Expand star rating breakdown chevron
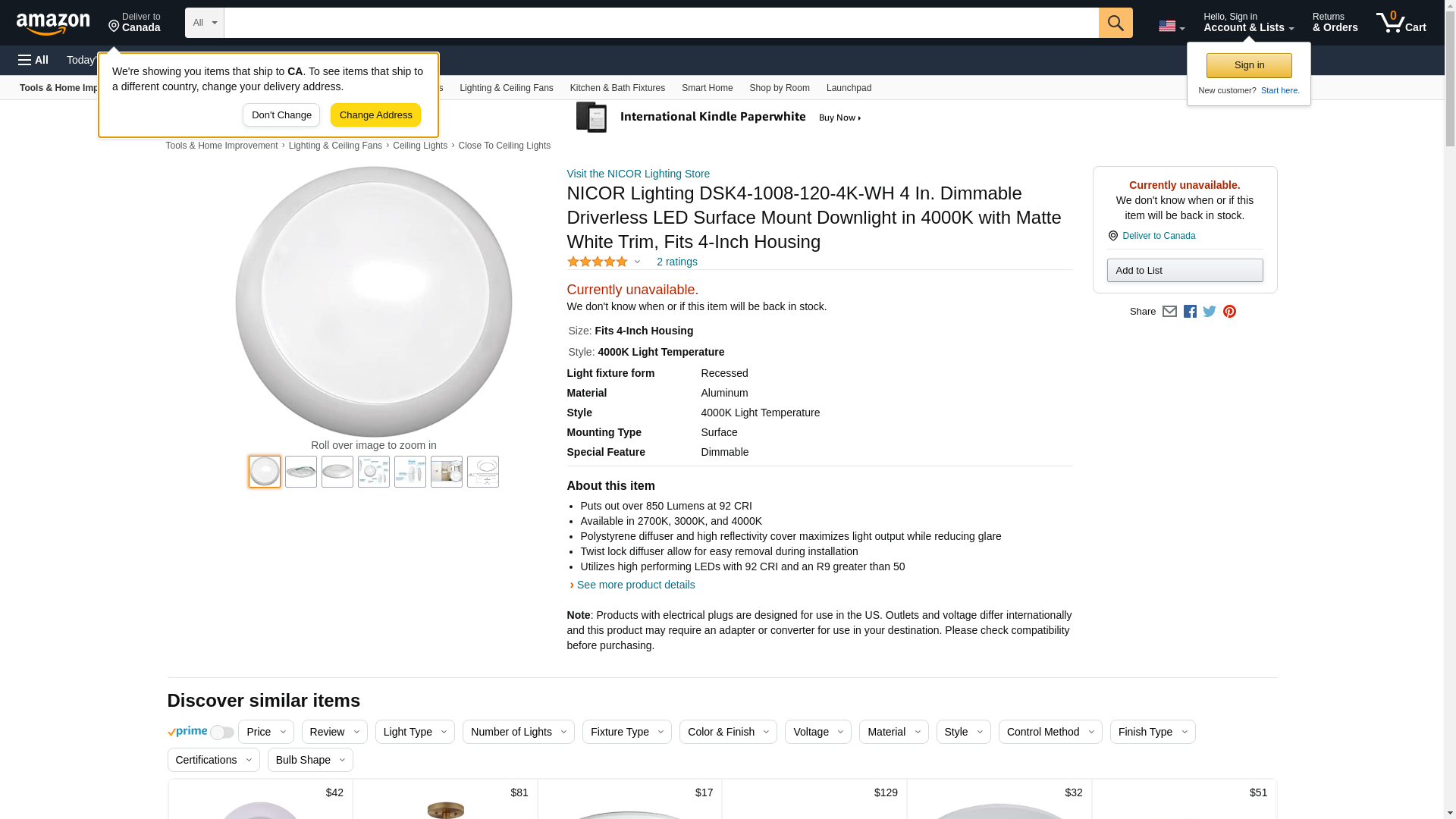The image size is (1456, 819). click(x=637, y=262)
